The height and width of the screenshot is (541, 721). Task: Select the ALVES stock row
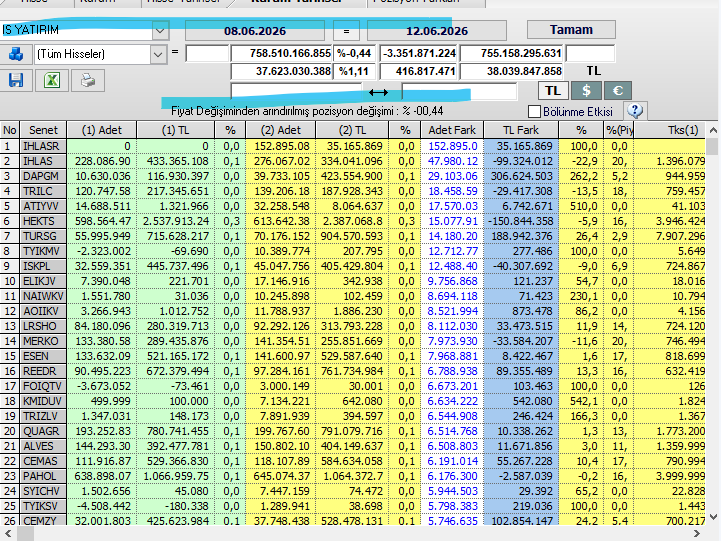[x=353, y=446]
